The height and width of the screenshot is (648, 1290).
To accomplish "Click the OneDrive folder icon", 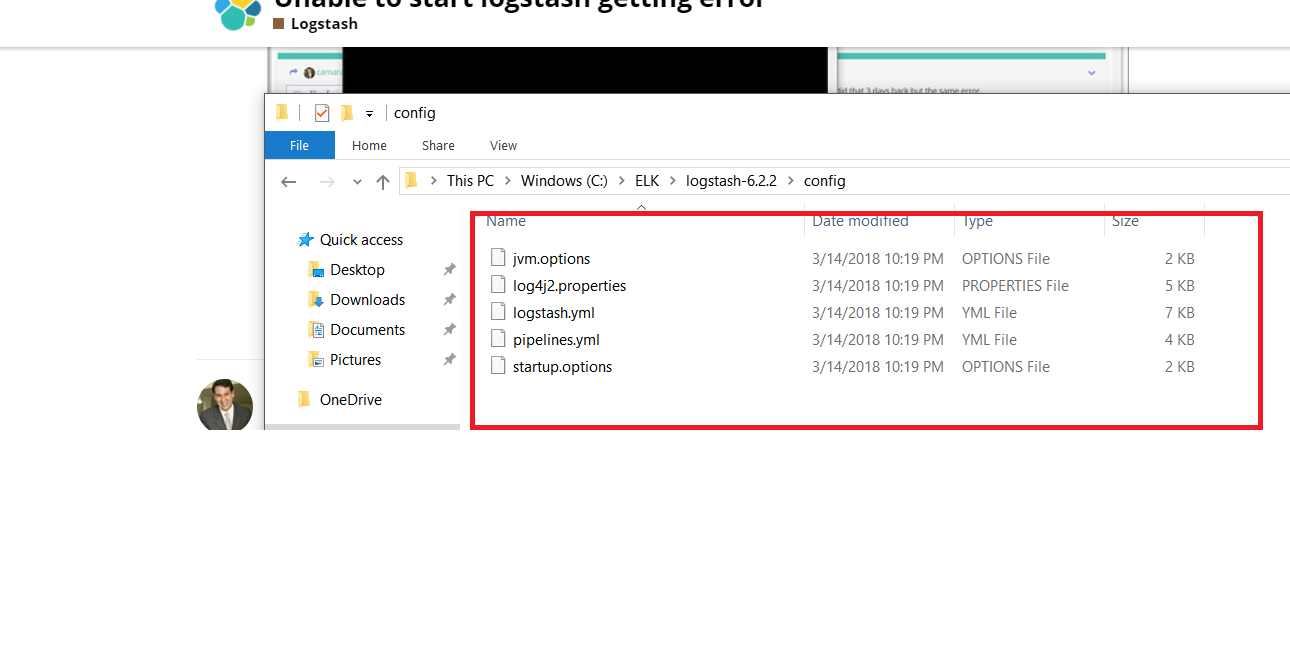I will click(304, 400).
